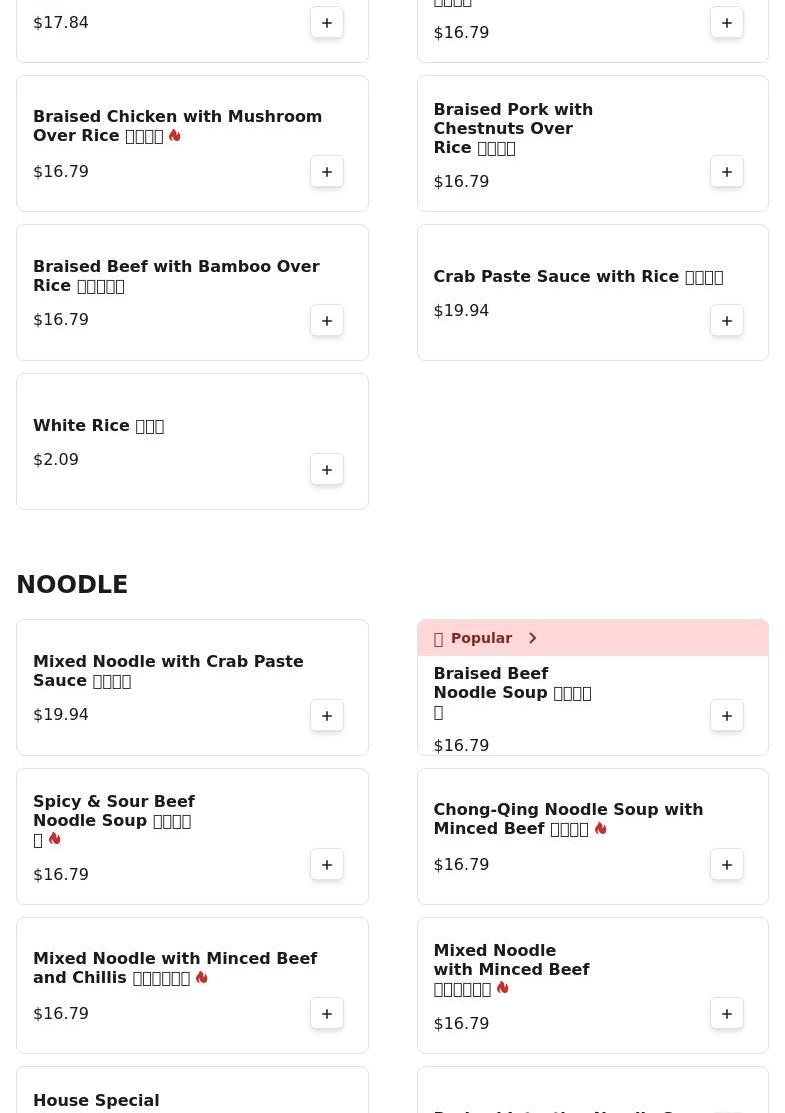
Task: Add Crab Paste Sauce with Rice
Action: tap(727, 321)
